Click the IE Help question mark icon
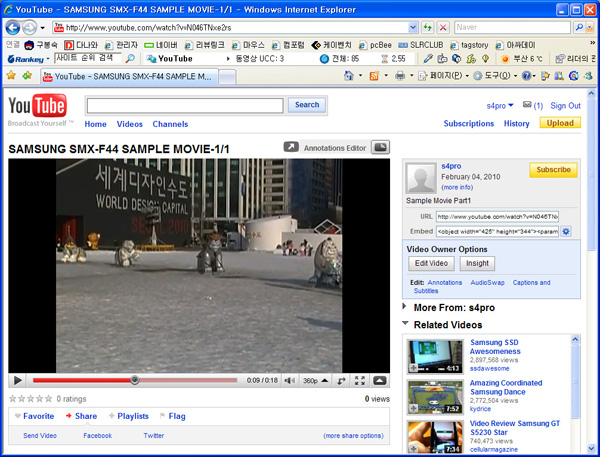 click(x=527, y=76)
